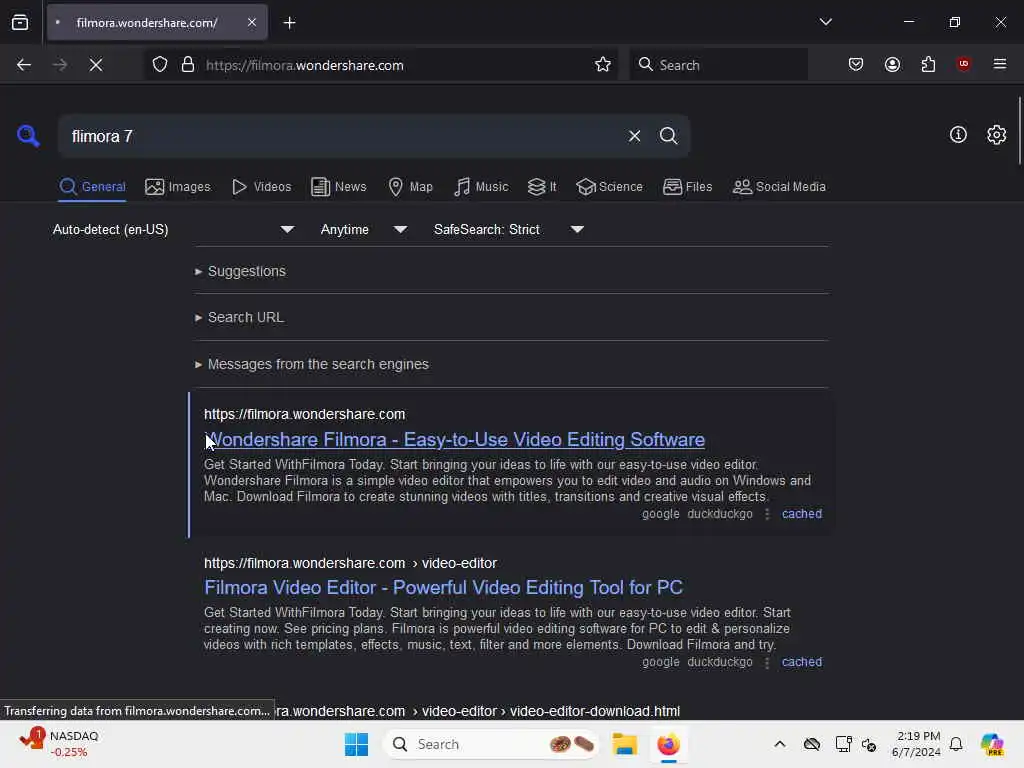Click the video-editor-download.html result URL
Screen dimensions: 1024x768
click(x=476, y=711)
